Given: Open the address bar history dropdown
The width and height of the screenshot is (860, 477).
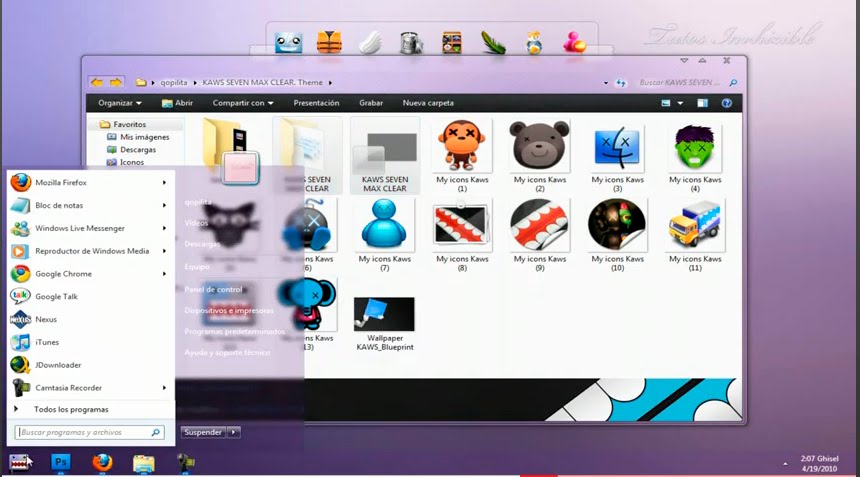Looking at the screenshot, I should click(x=606, y=83).
